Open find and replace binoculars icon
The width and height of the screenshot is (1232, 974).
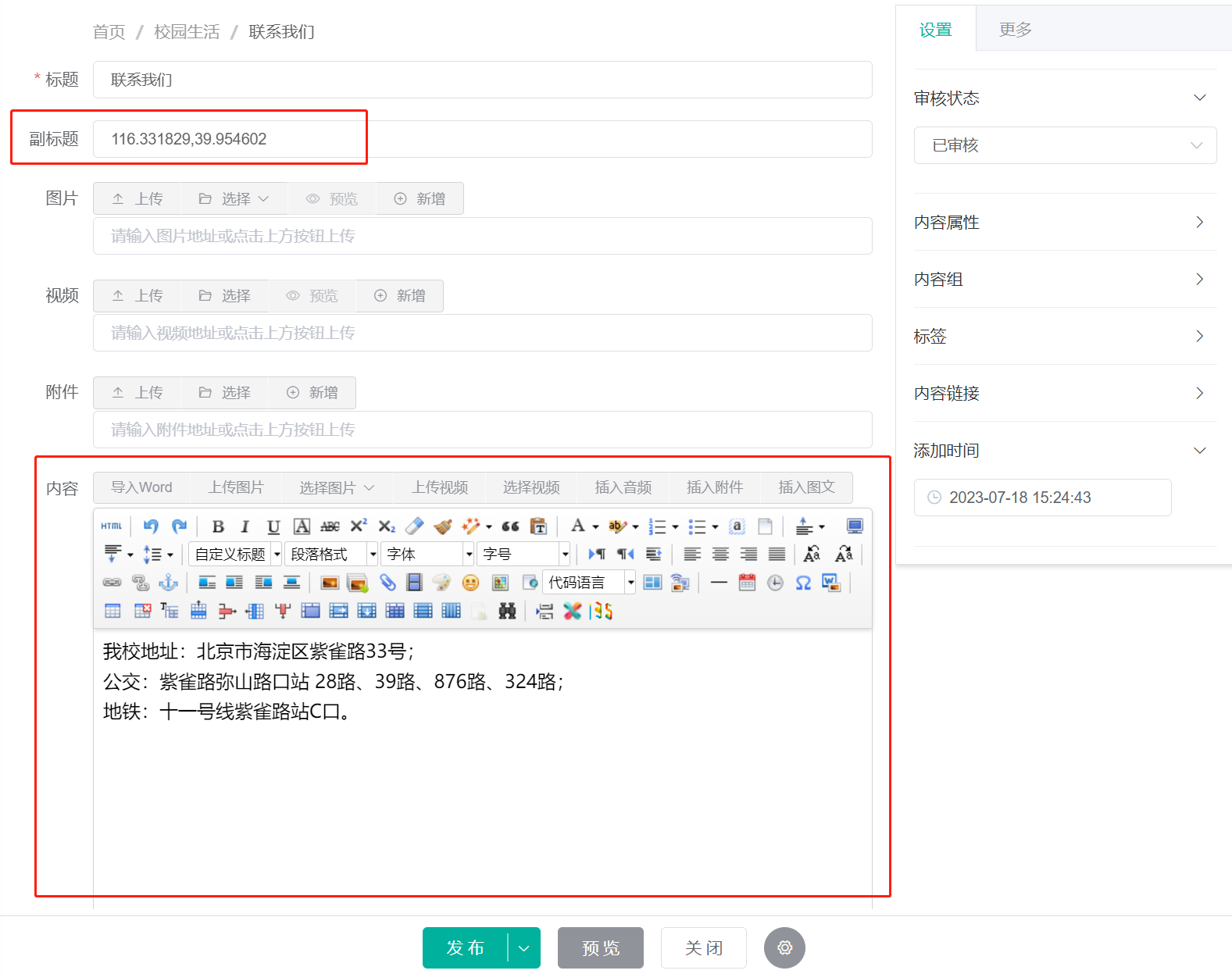click(507, 611)
